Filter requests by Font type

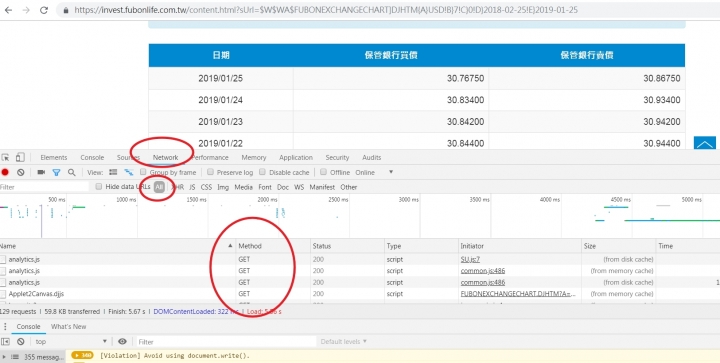(x=265, y=187)
